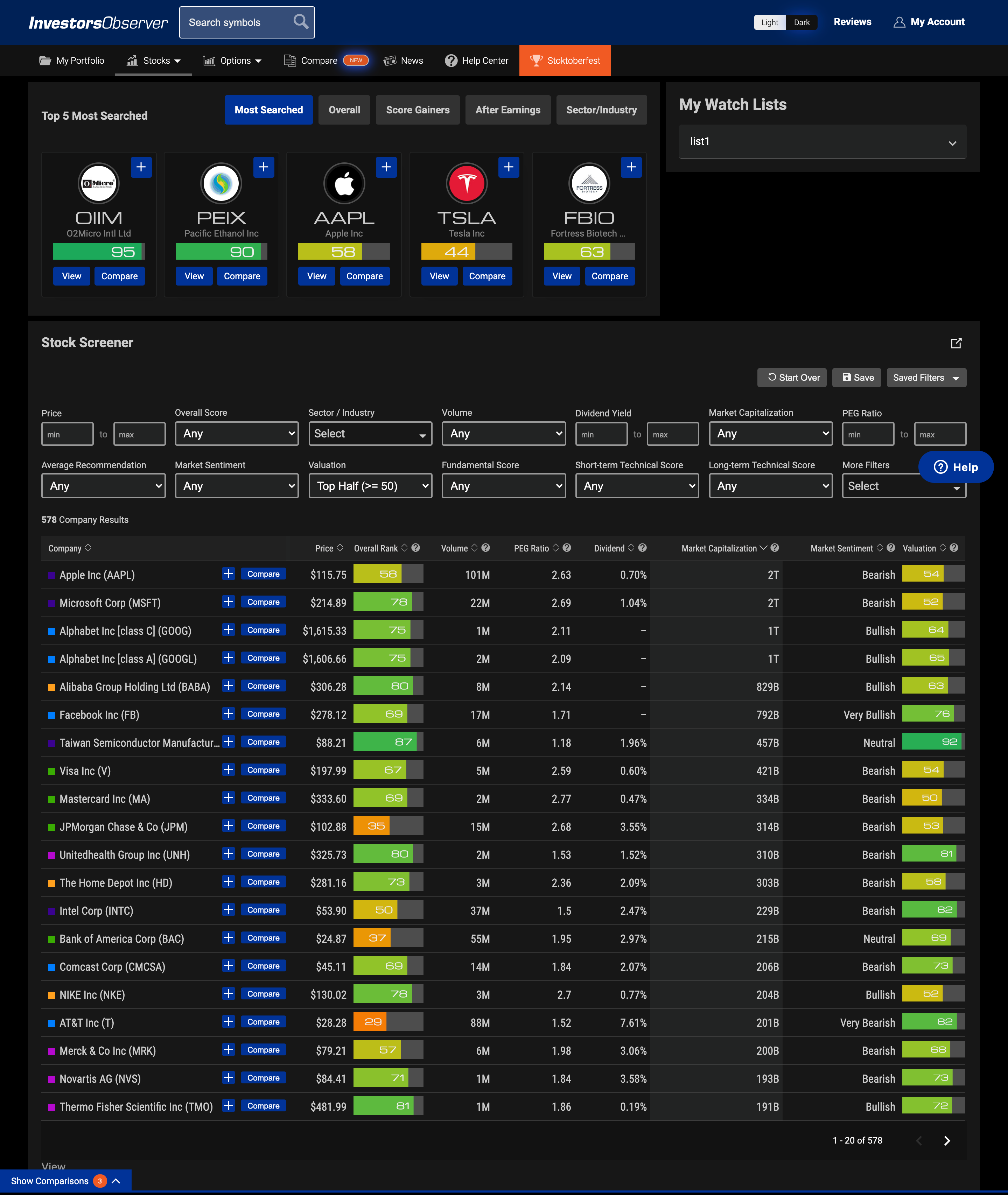1008x1195 pixels.
Task: Open Saved Filters dropdown
Action: point(926,378)
